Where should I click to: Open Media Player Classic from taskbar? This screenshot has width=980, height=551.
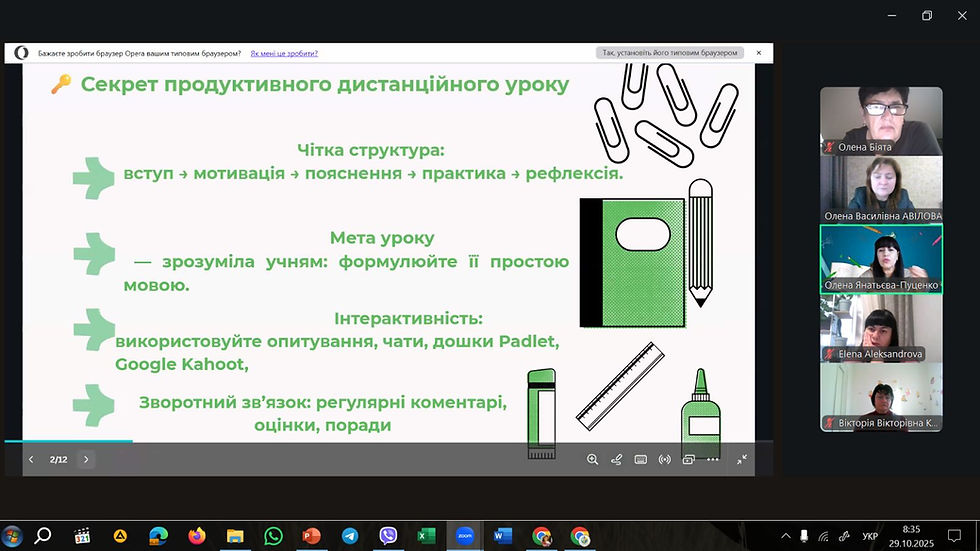pos(82,536)
